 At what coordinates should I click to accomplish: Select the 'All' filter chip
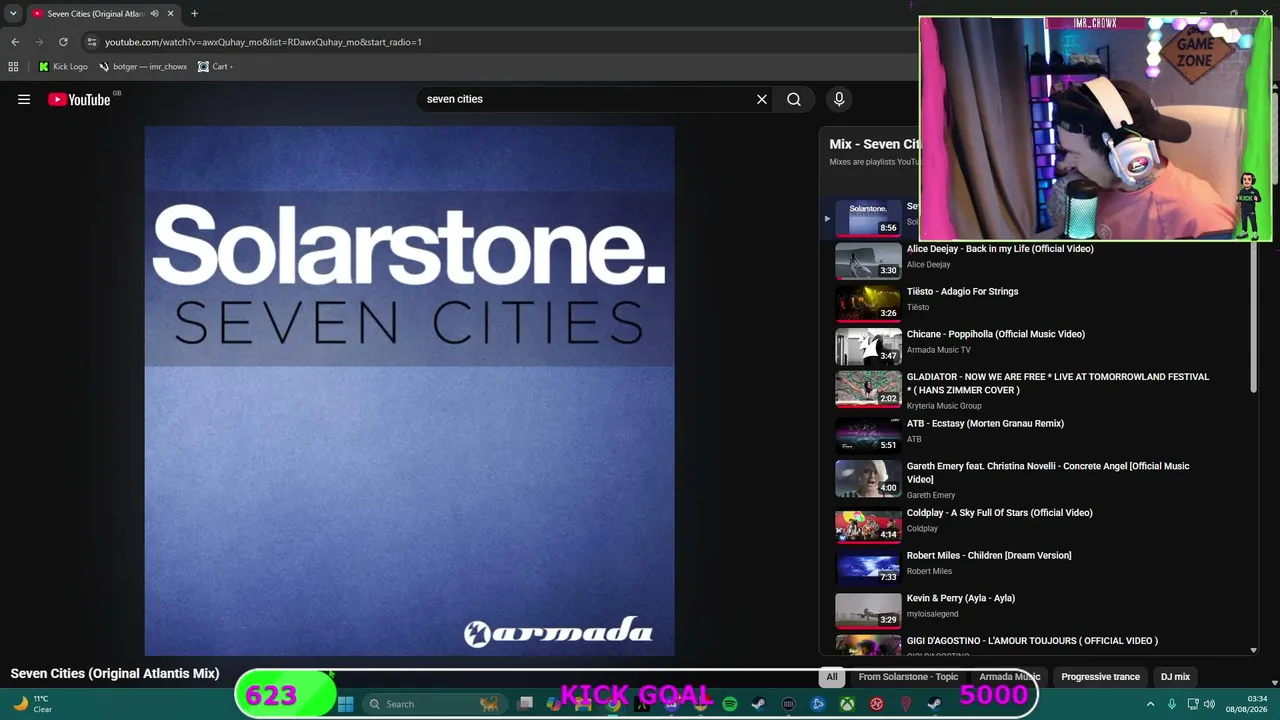coord(832,677)
